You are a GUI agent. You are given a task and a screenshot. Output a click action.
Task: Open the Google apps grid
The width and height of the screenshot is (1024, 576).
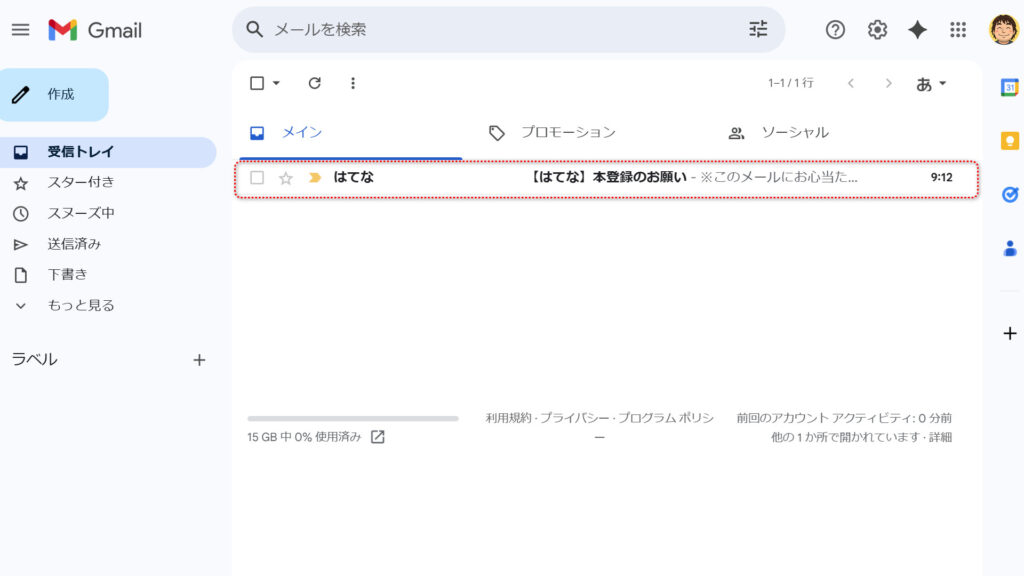(x=958, y=30)
